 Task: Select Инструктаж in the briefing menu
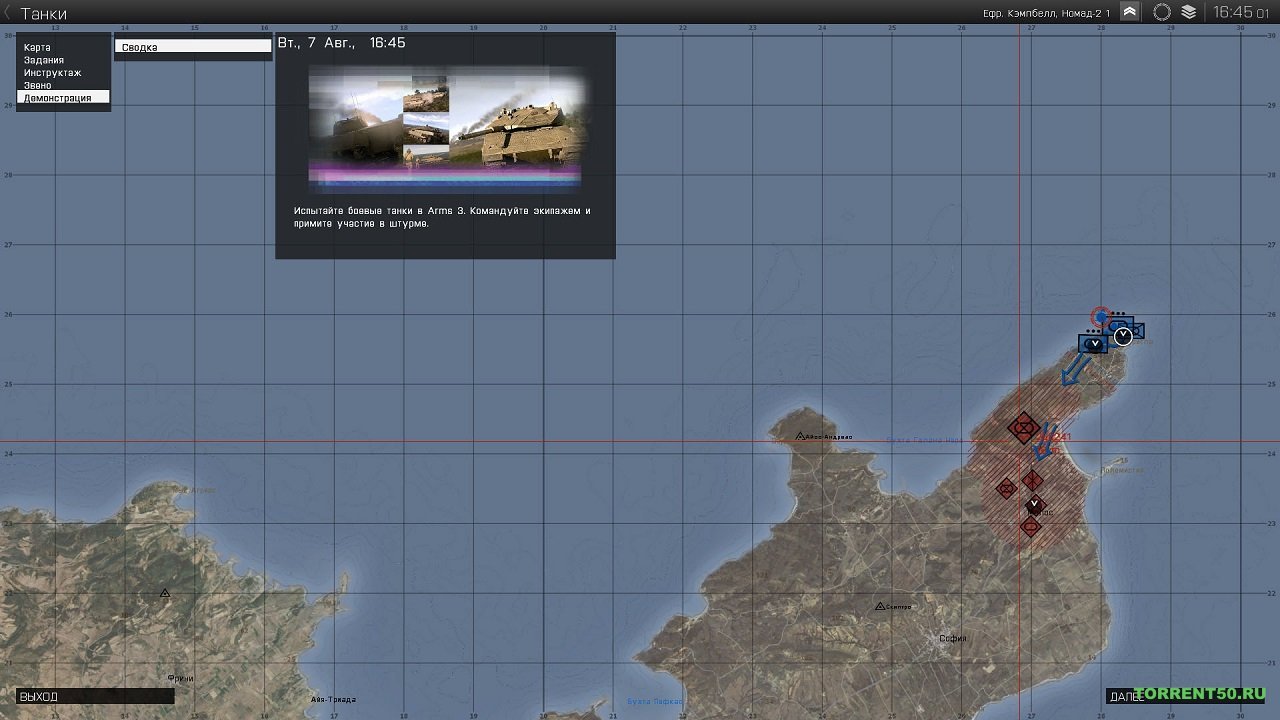[x=53, y=73]
